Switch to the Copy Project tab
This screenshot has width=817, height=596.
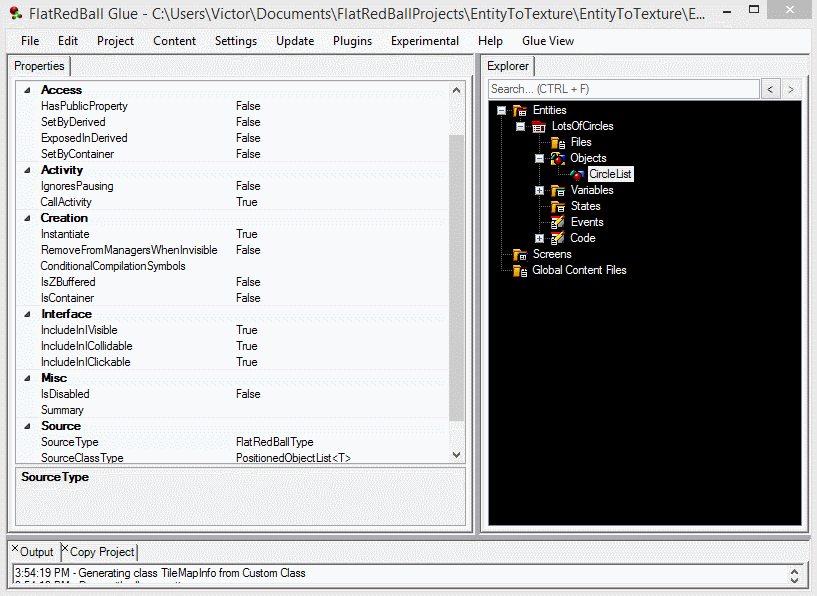point(100,551)
